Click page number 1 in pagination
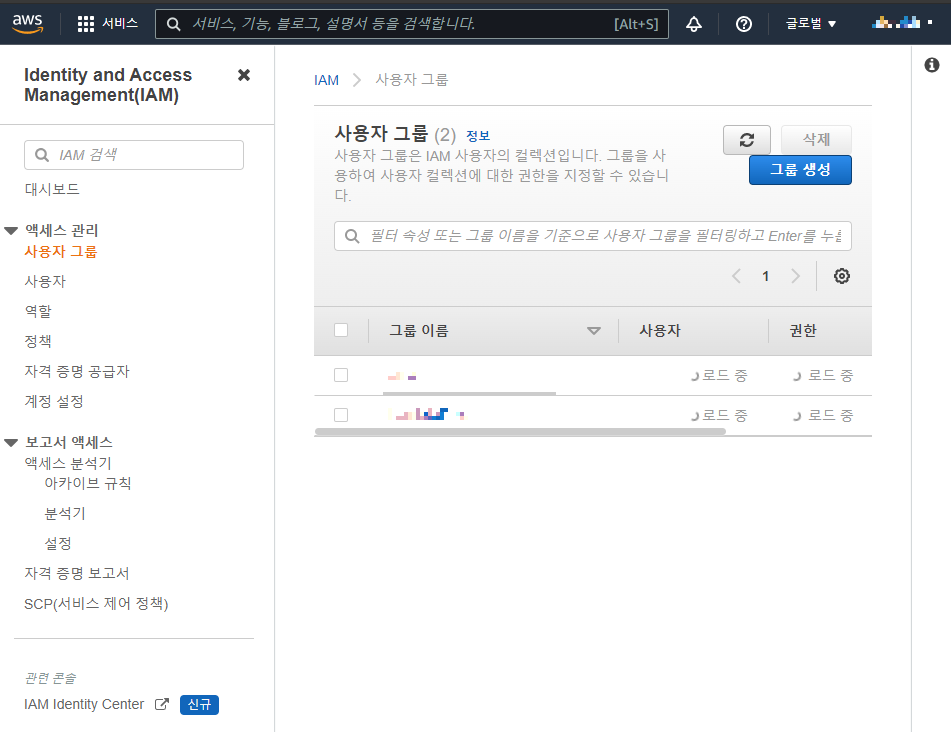This screenshot has height=732, width=951. 765,277
